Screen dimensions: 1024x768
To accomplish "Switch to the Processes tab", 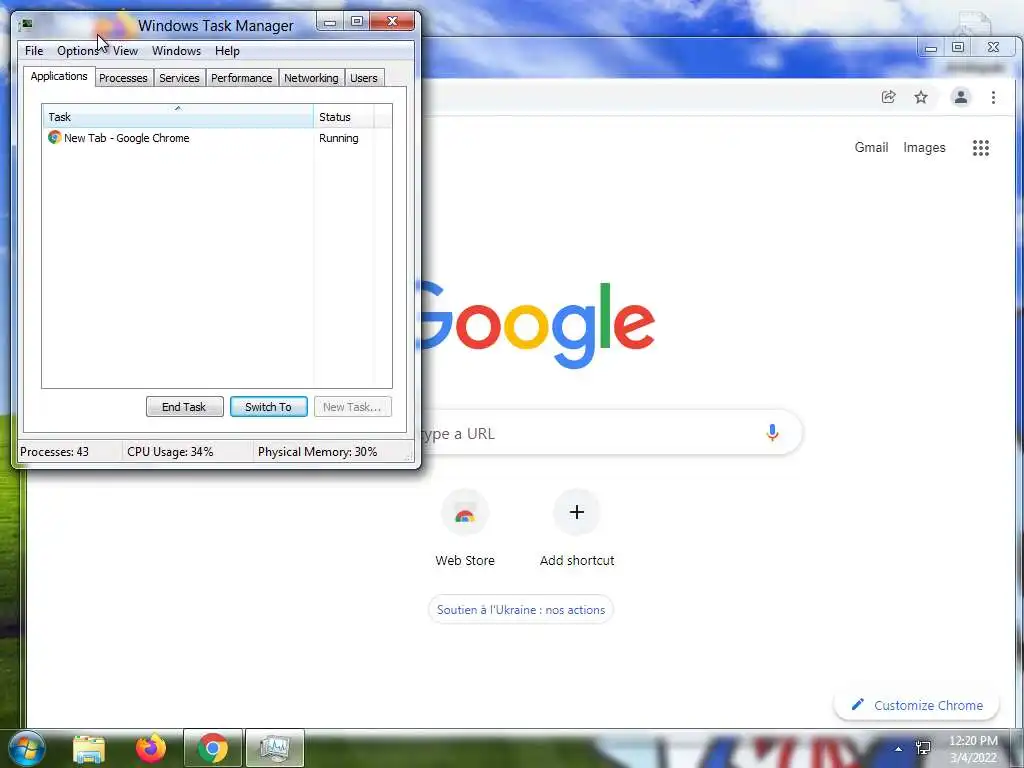I will (x=123, y=78).
